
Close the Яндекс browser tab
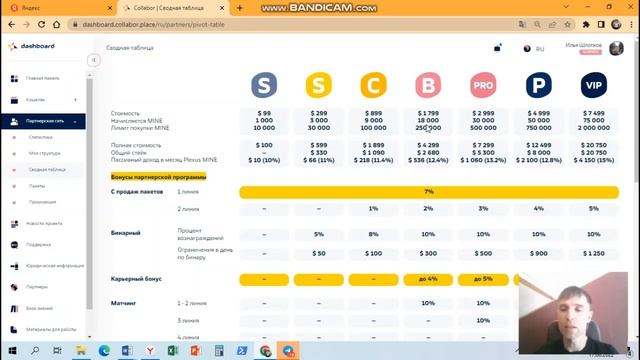click(x=110, y=8)
